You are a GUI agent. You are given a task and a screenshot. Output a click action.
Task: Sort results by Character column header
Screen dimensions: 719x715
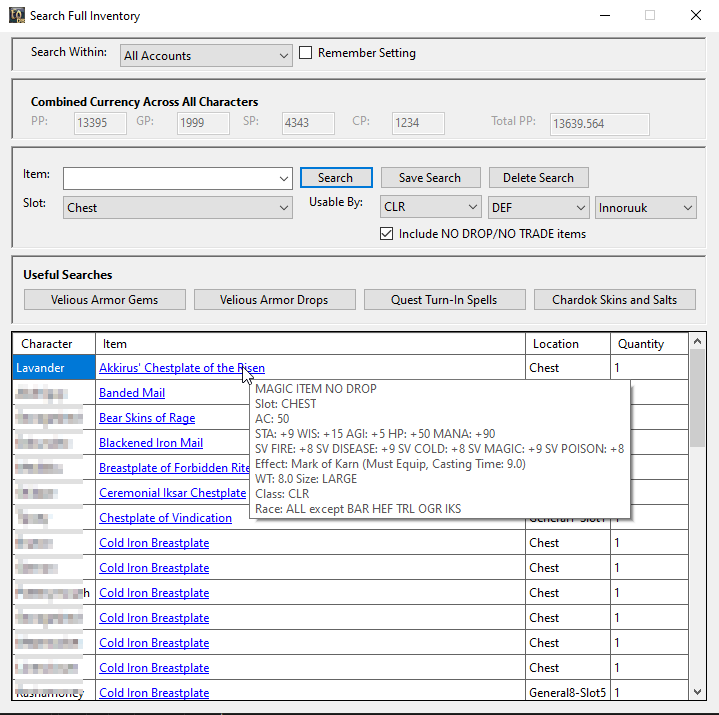47,344
